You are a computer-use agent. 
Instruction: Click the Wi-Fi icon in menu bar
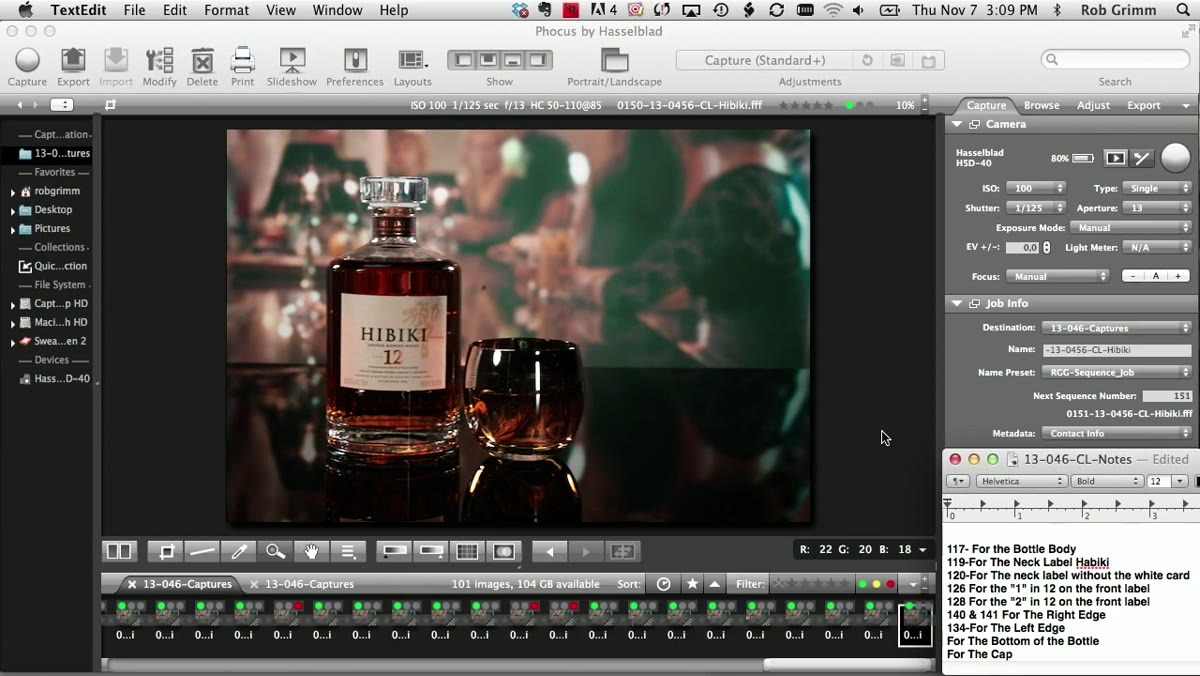(x=833, y=10)
